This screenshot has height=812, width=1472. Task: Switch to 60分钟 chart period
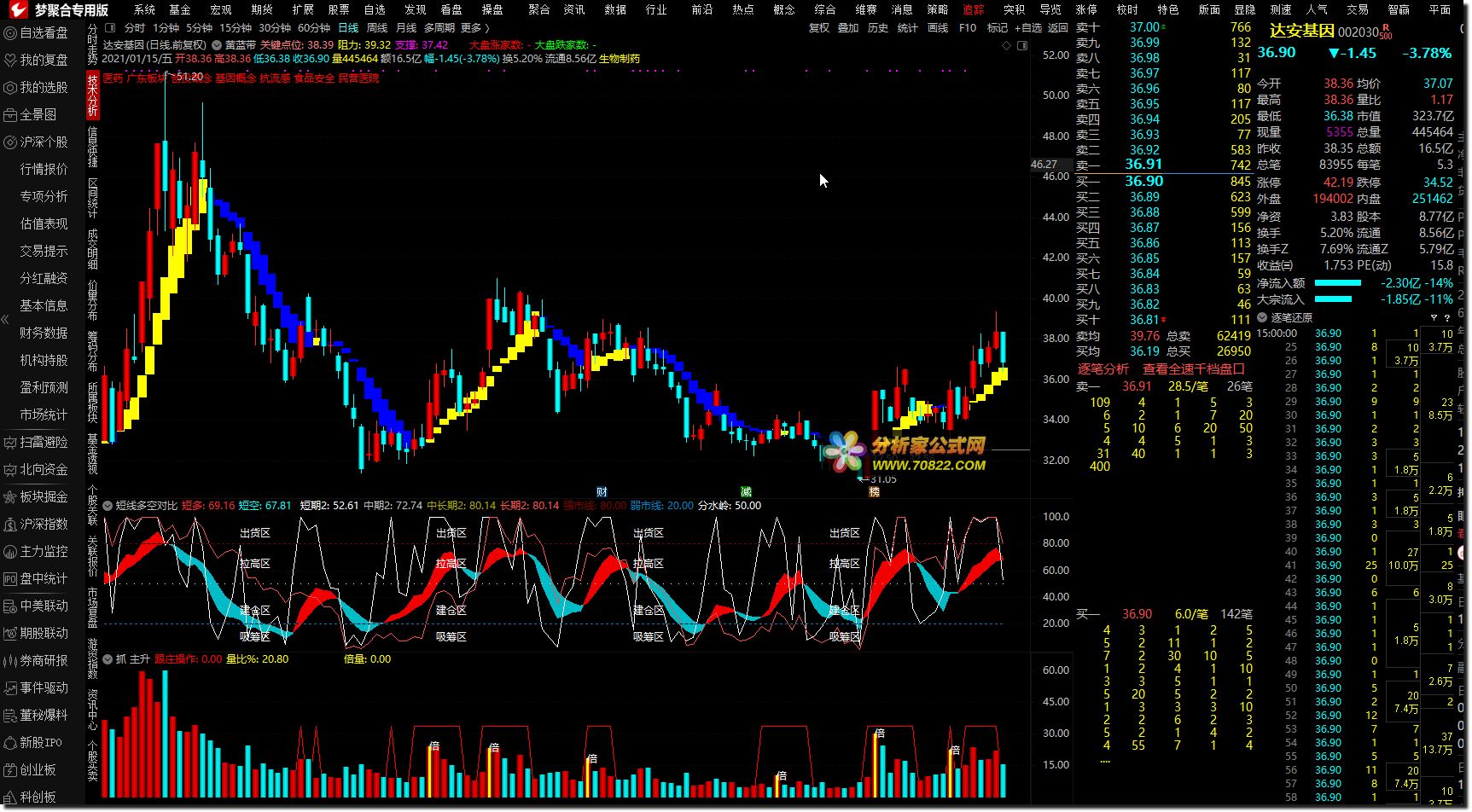314,28
